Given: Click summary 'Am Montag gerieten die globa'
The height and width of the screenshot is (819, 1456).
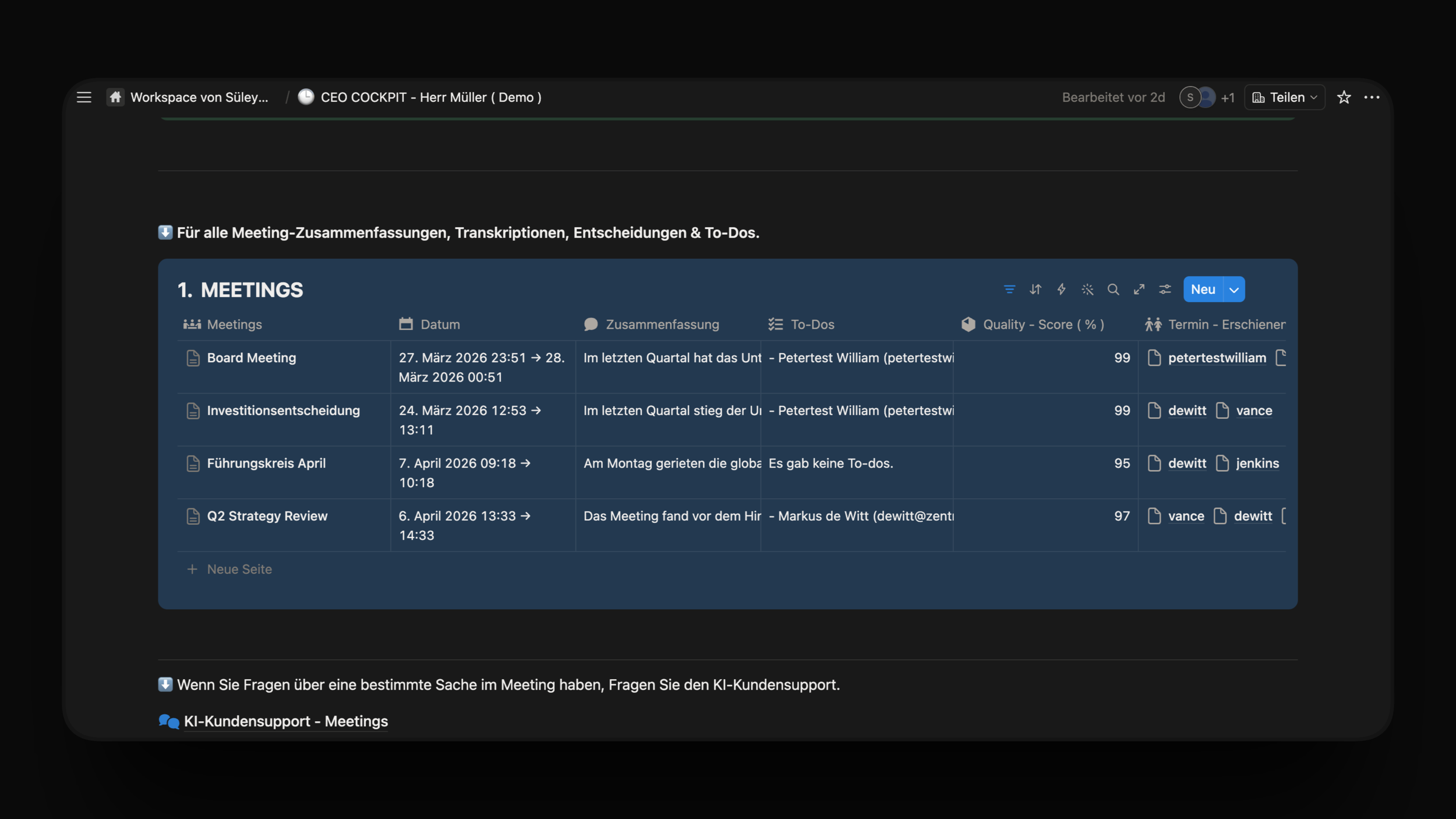Looking at the screenshot, I should 668,472.
